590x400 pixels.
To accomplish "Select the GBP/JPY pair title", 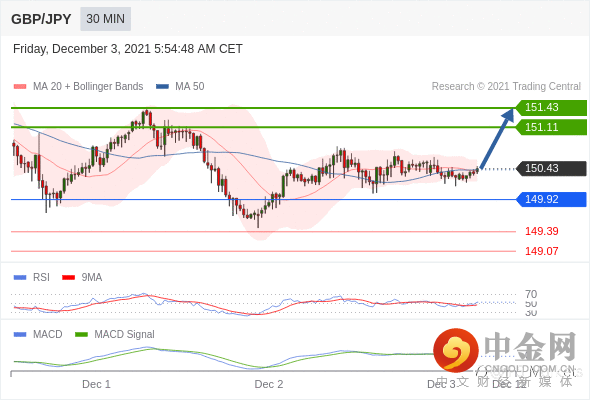I will (41, 19).
